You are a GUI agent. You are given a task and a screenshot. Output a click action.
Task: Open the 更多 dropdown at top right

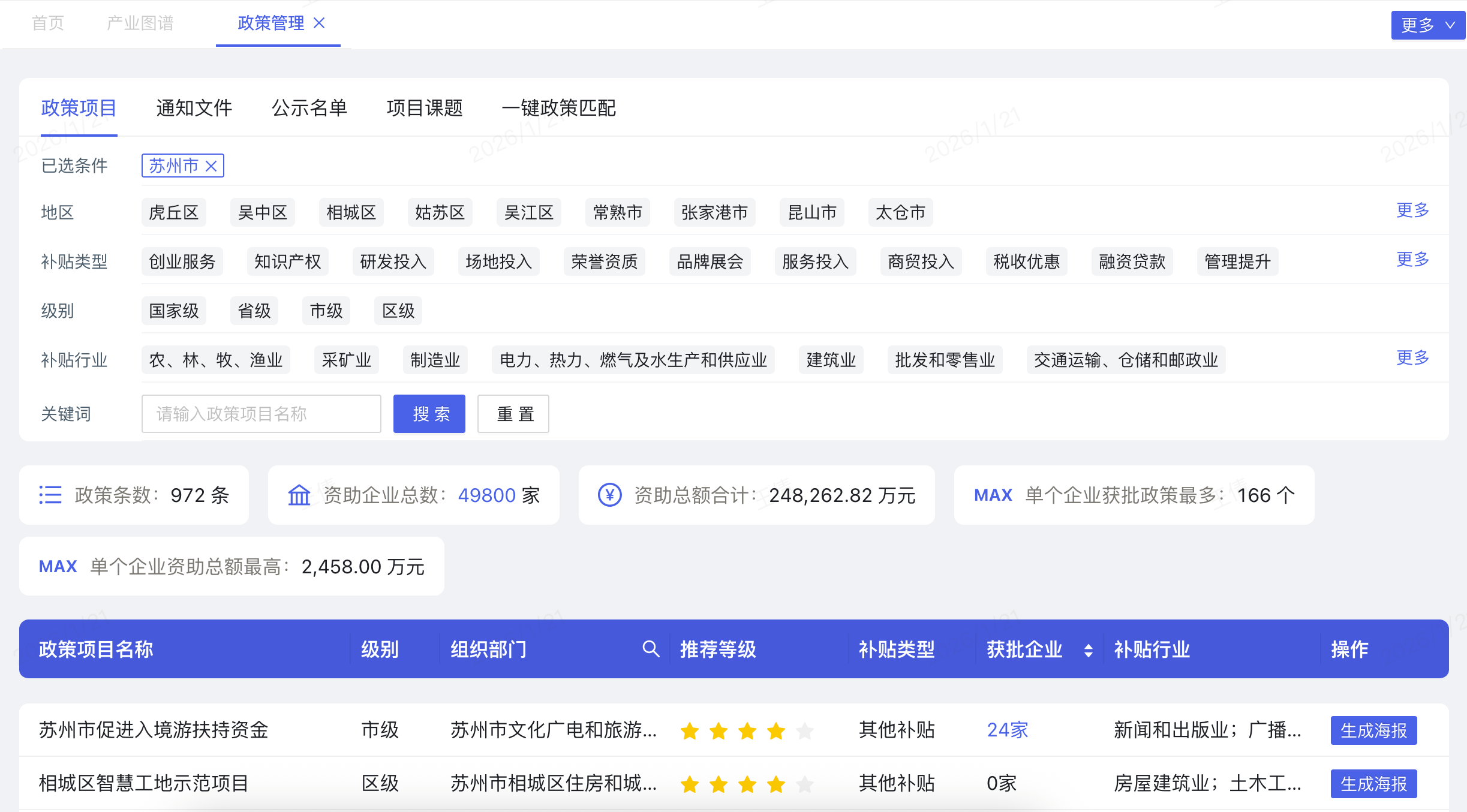click(1427, 25)
